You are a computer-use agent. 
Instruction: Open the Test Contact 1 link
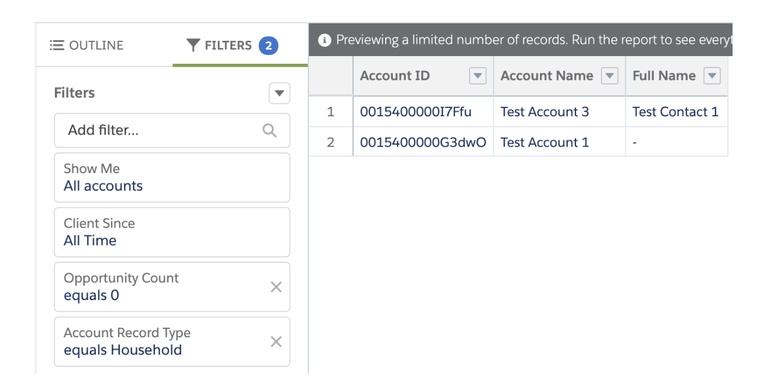click(x=675, y=112)
